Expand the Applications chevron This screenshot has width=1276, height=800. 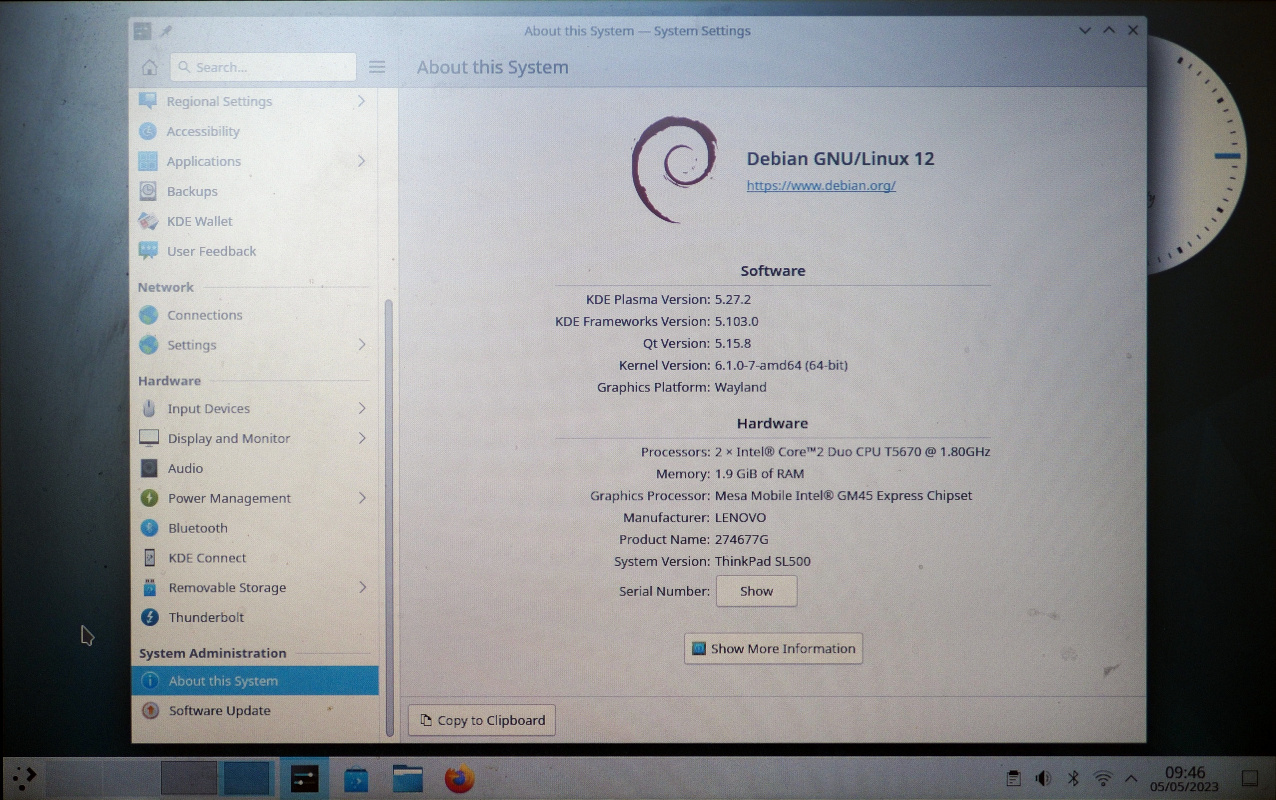361,161
